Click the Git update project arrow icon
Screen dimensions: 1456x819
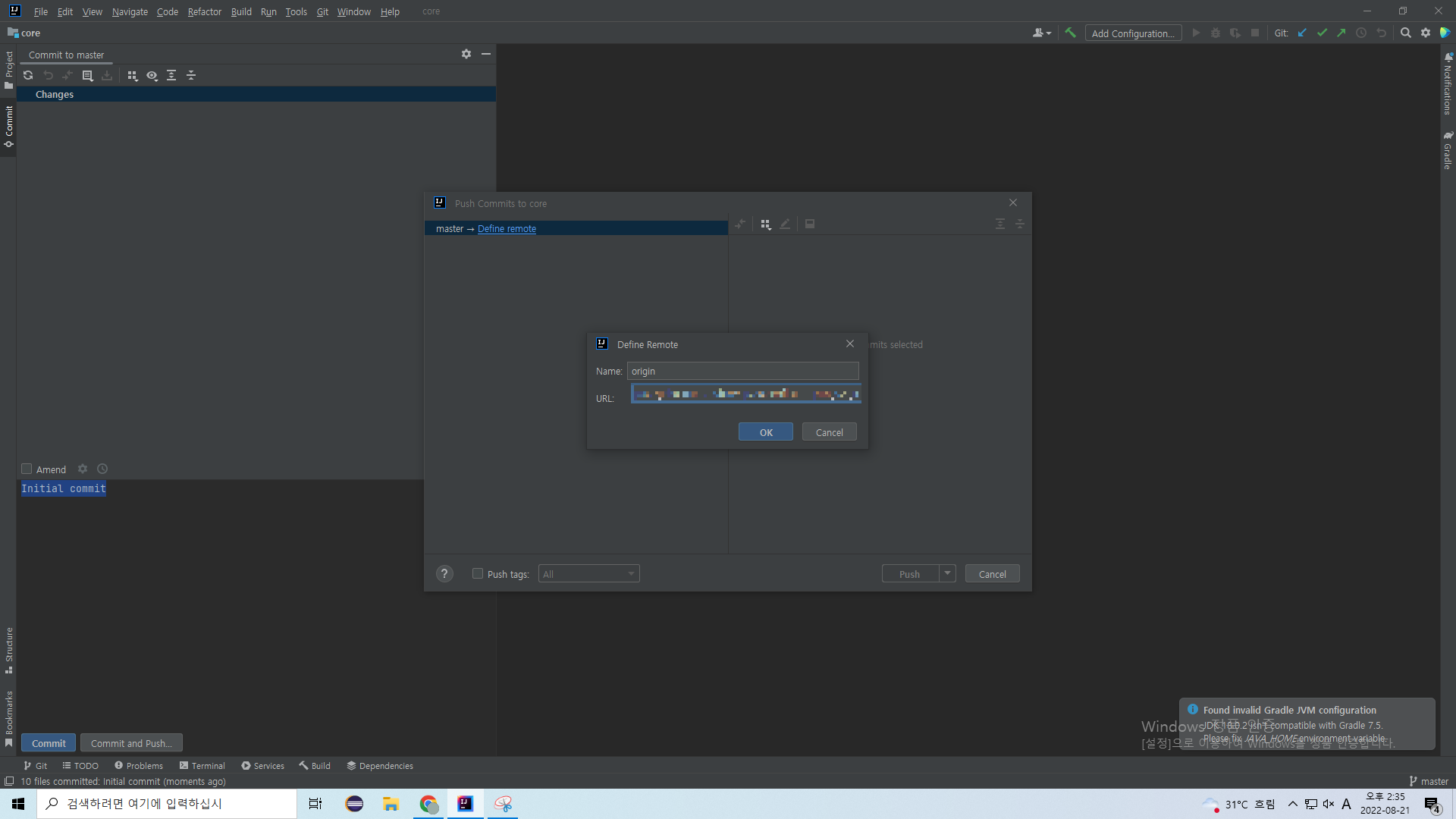point(1302,33)
